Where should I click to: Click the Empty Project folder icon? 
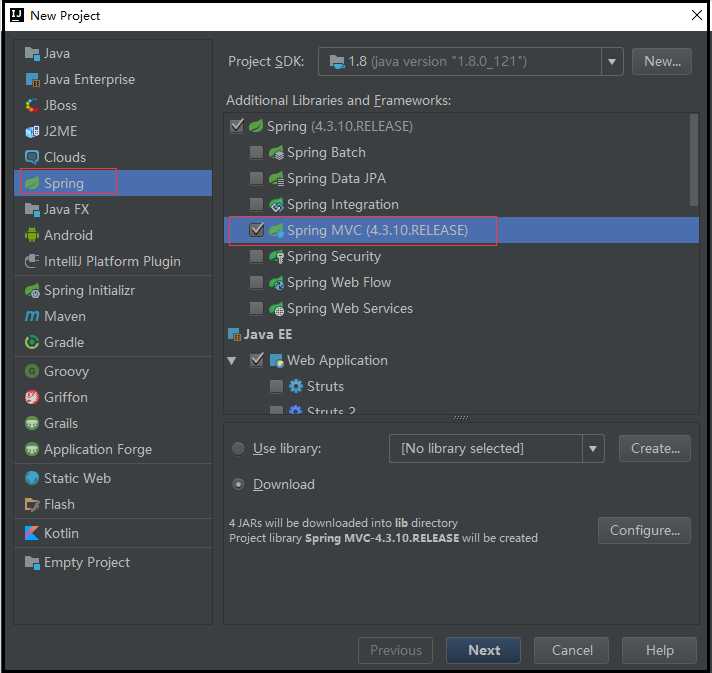pos(32,562)
